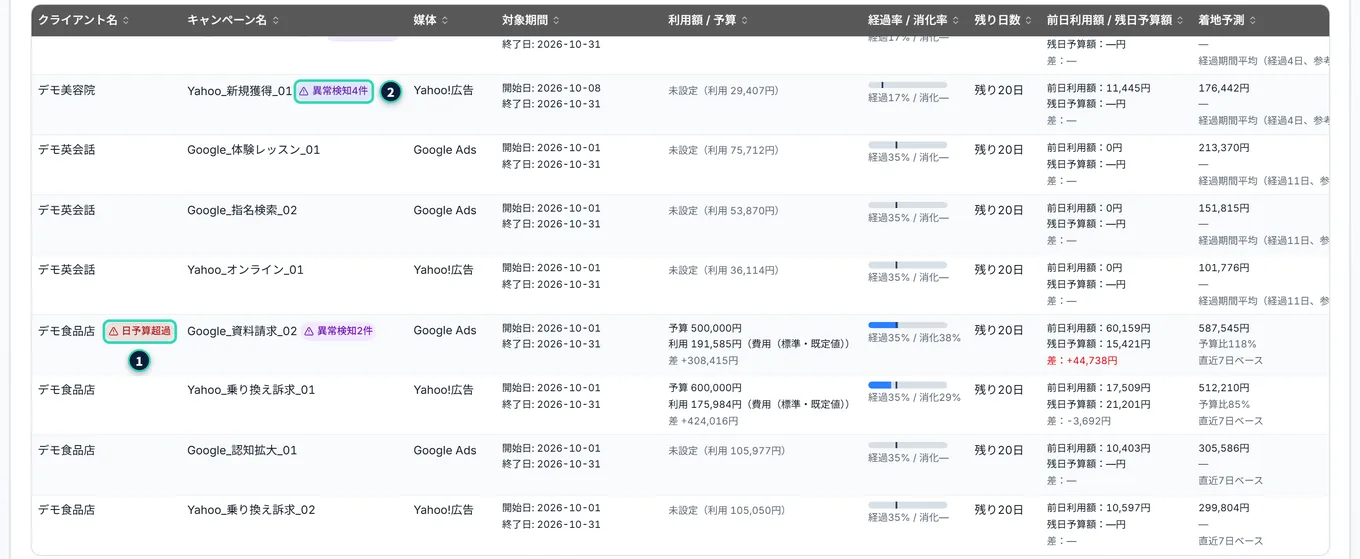Viewport: 1360px width, 559px height.
Task: Click the progress bar in Yahoo_新規獲得_01 row
Action: pos(907,85)
